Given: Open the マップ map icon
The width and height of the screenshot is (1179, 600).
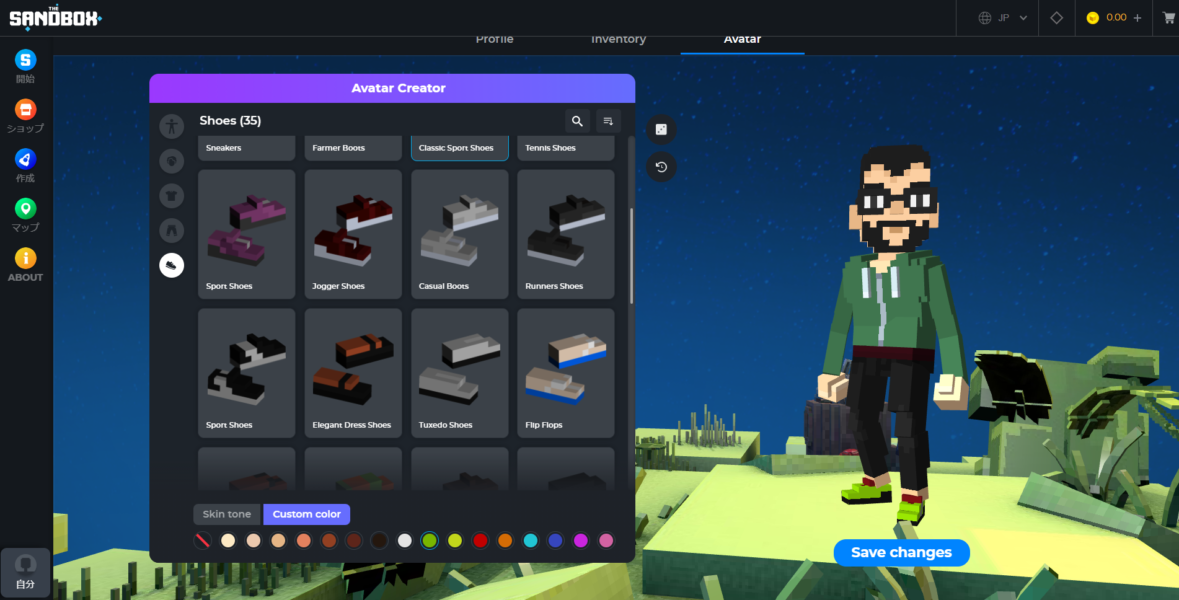Looking at the screenshot, I should [26, 208].
